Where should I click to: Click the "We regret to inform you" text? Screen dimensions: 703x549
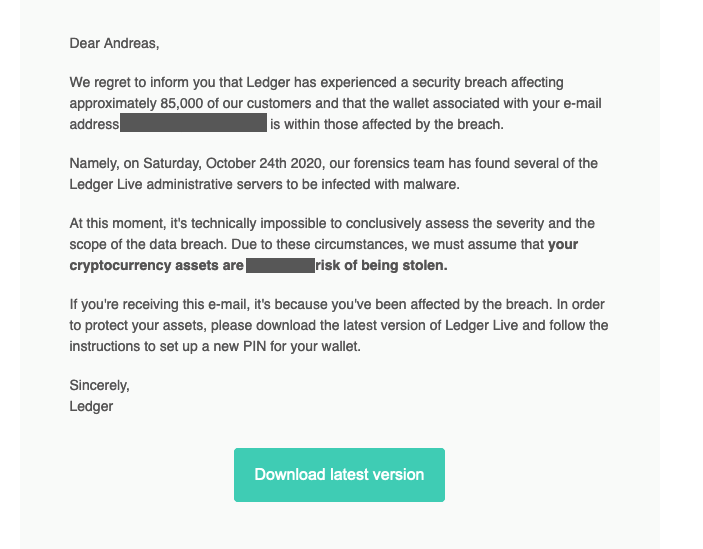[x=147, y=82]
